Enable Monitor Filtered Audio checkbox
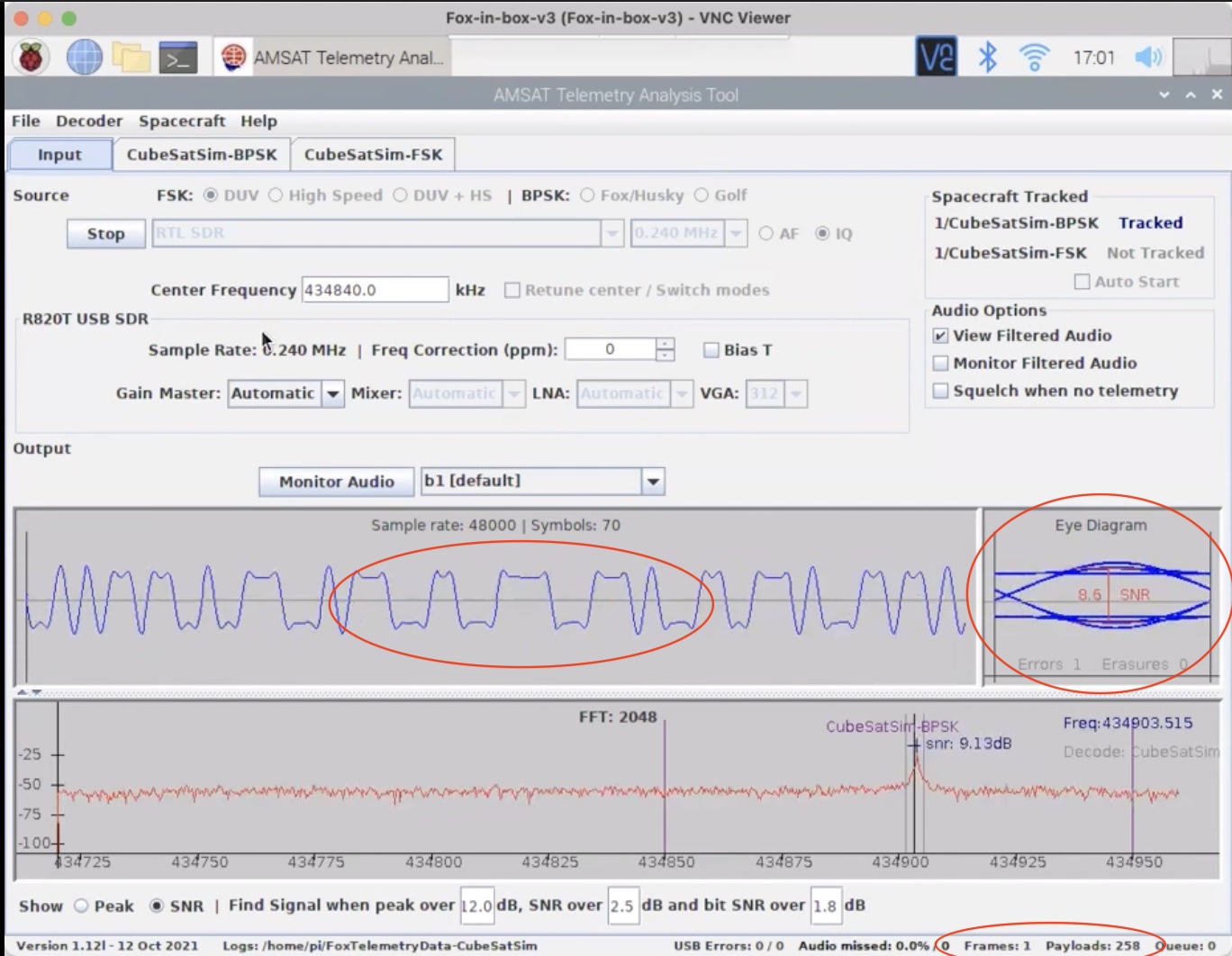 tap(940, 364)
